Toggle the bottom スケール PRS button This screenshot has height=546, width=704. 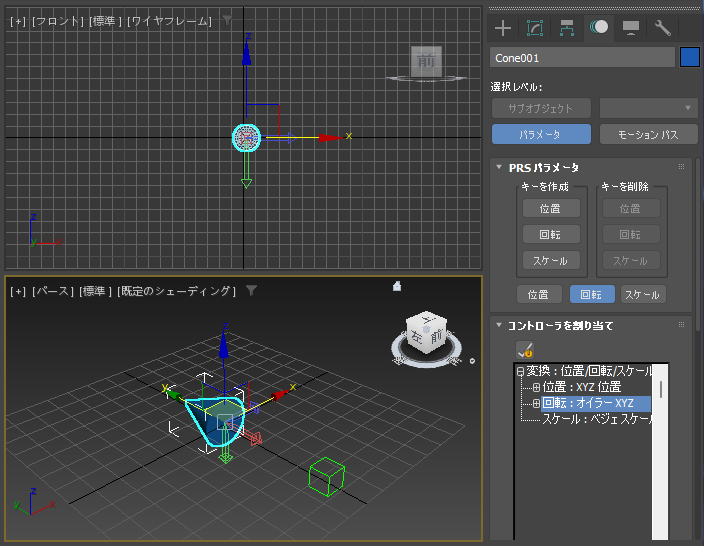643,294
